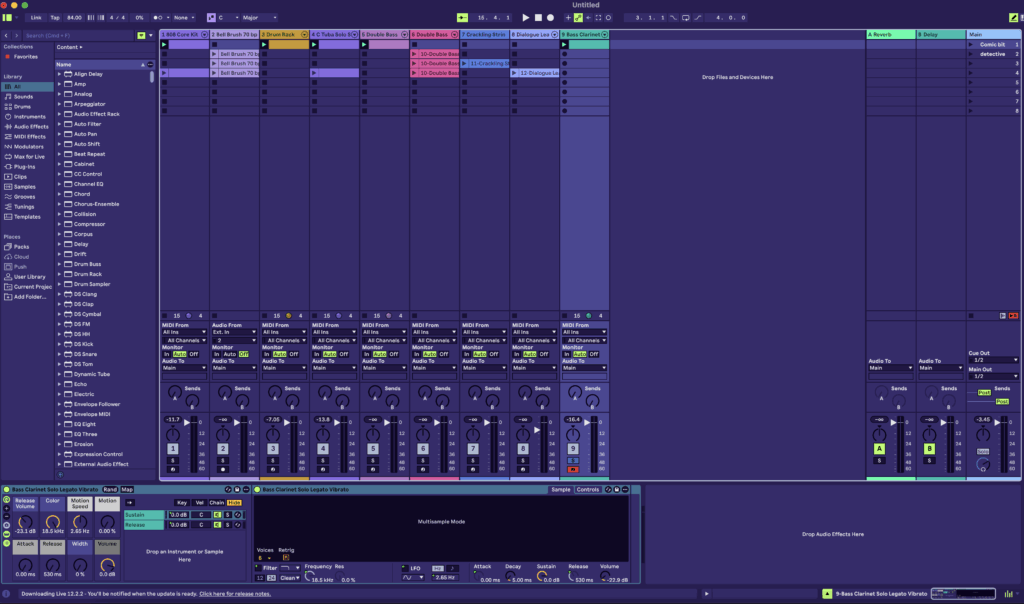Open the Chain tab in instrument rack
This screenshot has height=604, width=1024.
point(216,502)
